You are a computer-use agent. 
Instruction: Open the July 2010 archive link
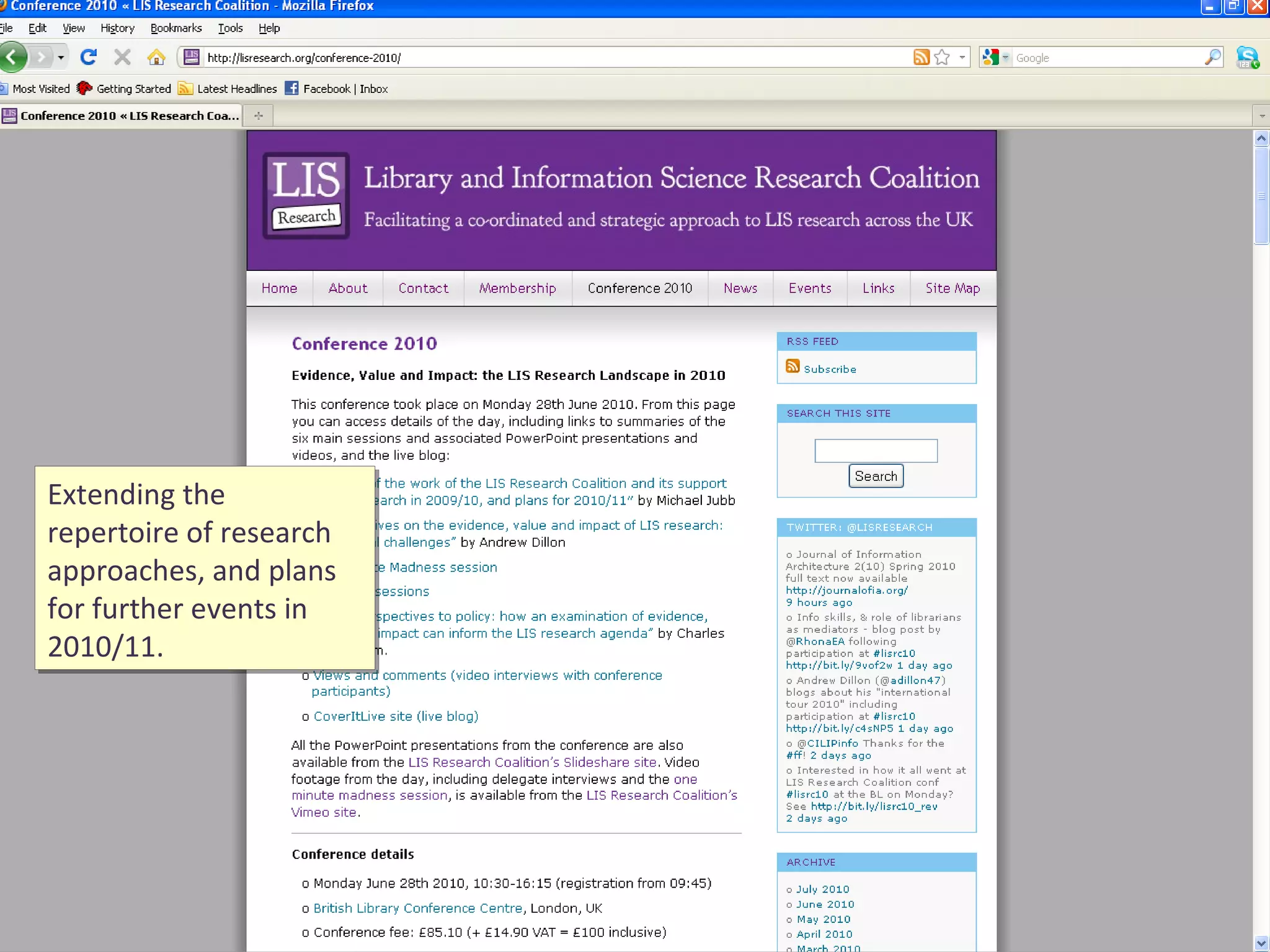coord(823,889)
